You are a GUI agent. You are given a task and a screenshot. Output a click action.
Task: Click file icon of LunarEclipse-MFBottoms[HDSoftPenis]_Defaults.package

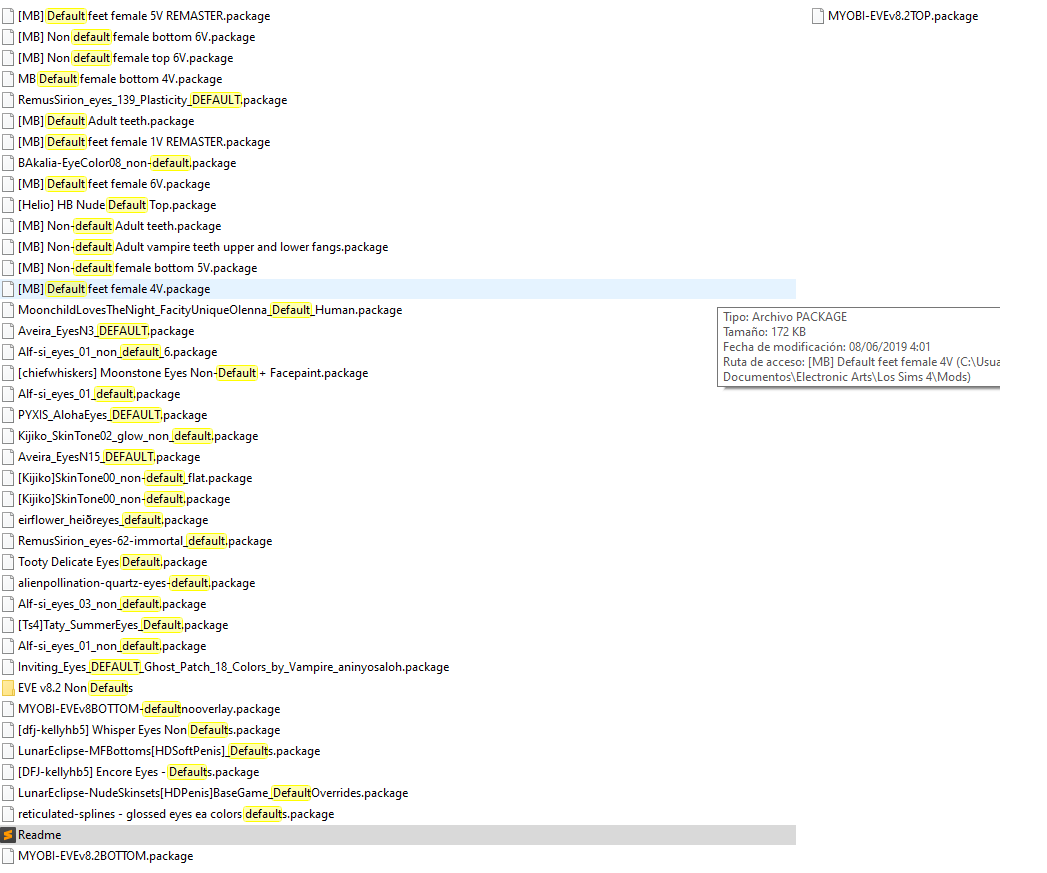pos(8,751)
